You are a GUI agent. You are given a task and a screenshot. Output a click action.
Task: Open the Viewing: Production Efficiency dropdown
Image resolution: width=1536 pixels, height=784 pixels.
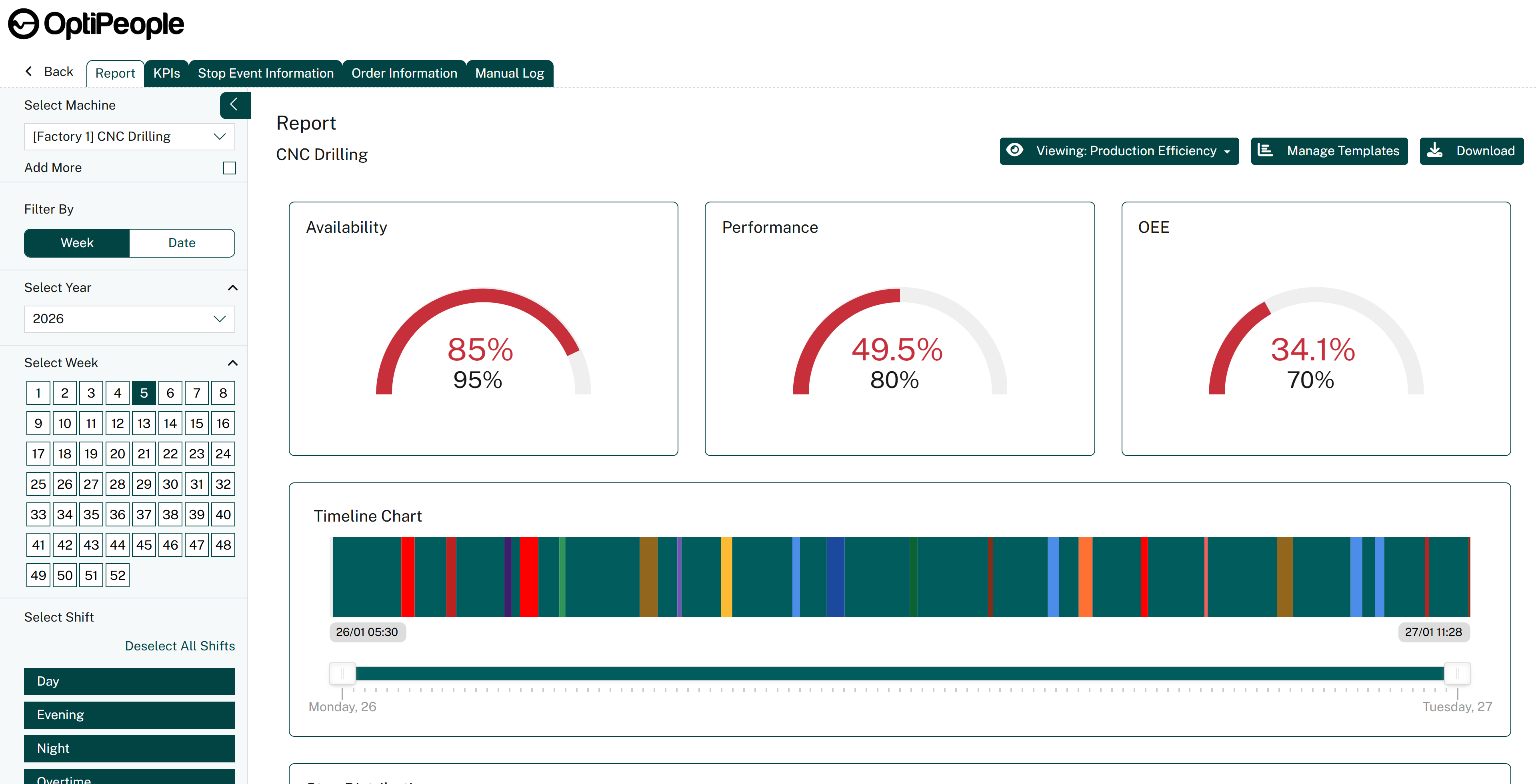1119,151
